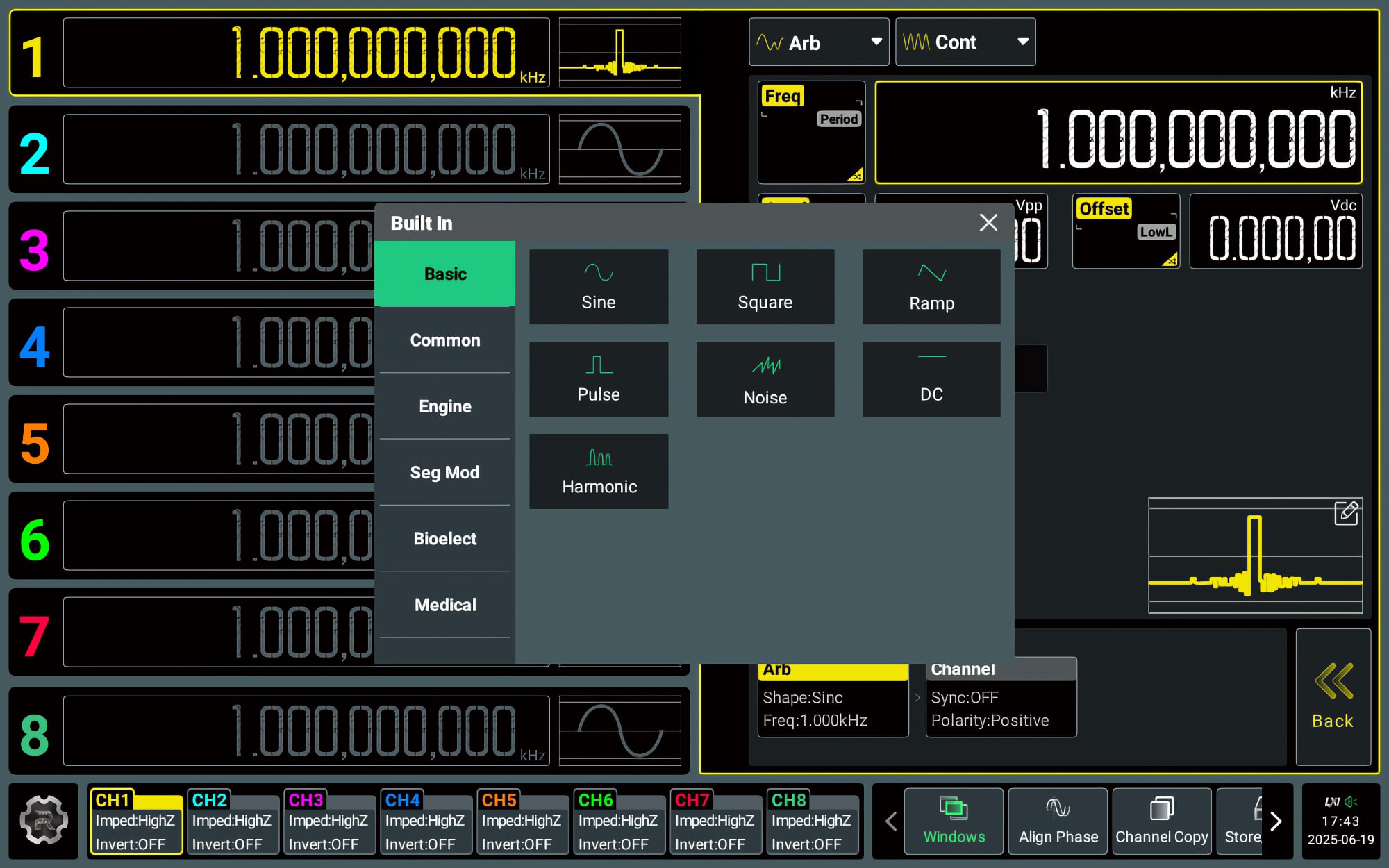Click channel 8 frequency readout
The width and height of the screenshot is (1389, 868).
click(306, 731)
